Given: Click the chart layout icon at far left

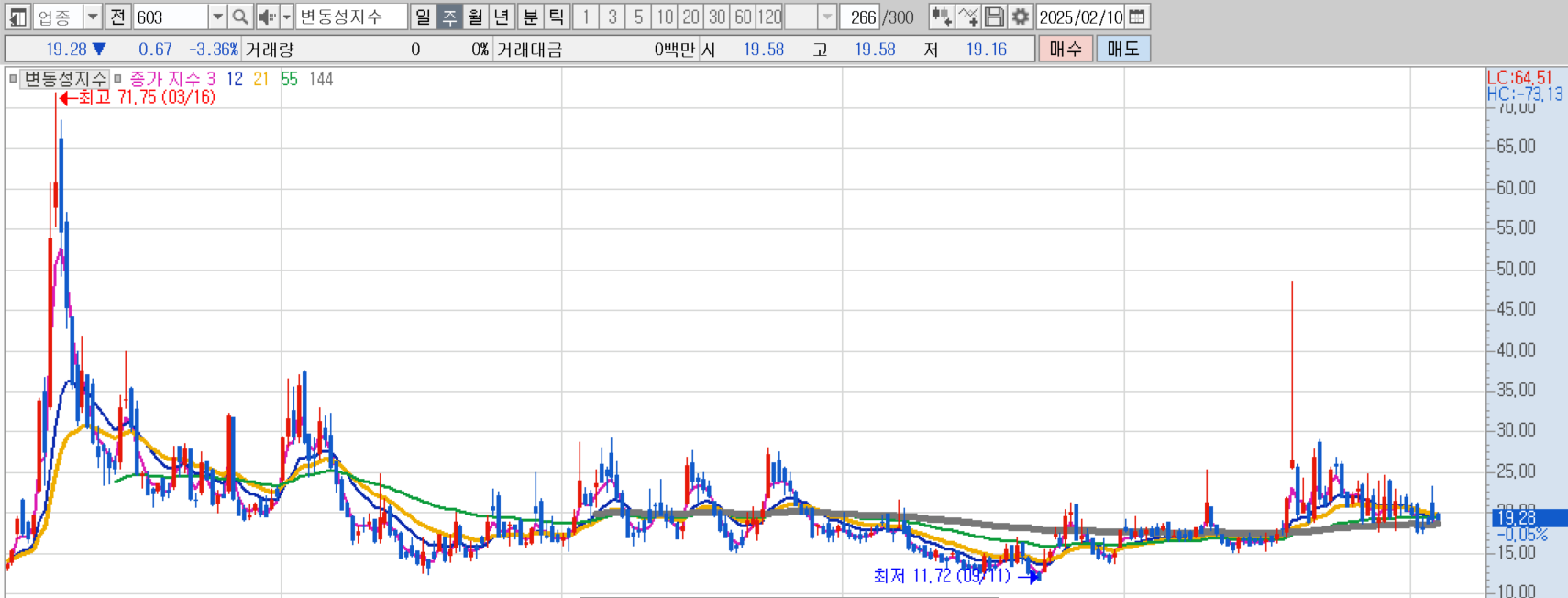Looking at the screenshot, I should [x=17, y=17].
